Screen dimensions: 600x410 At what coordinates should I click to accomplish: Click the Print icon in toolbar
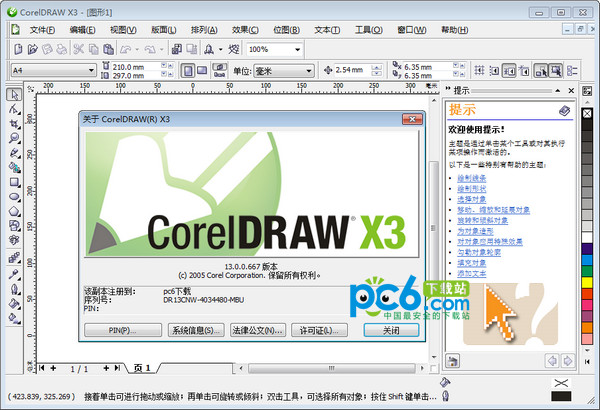pos(62,49)
